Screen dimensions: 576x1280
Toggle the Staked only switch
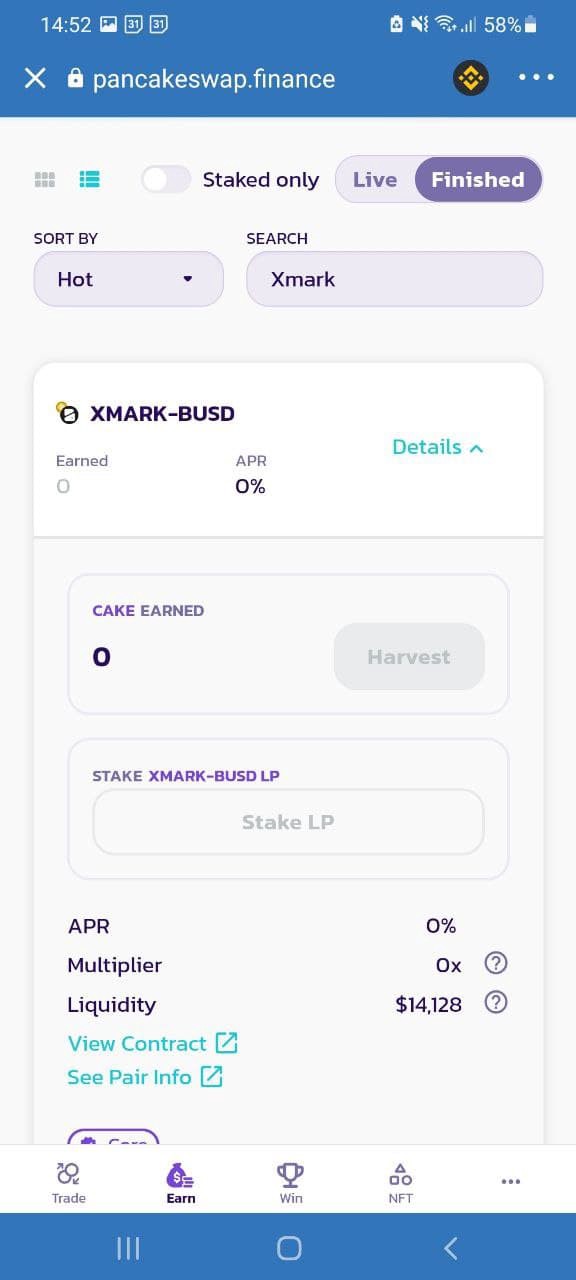coord(166,180)
